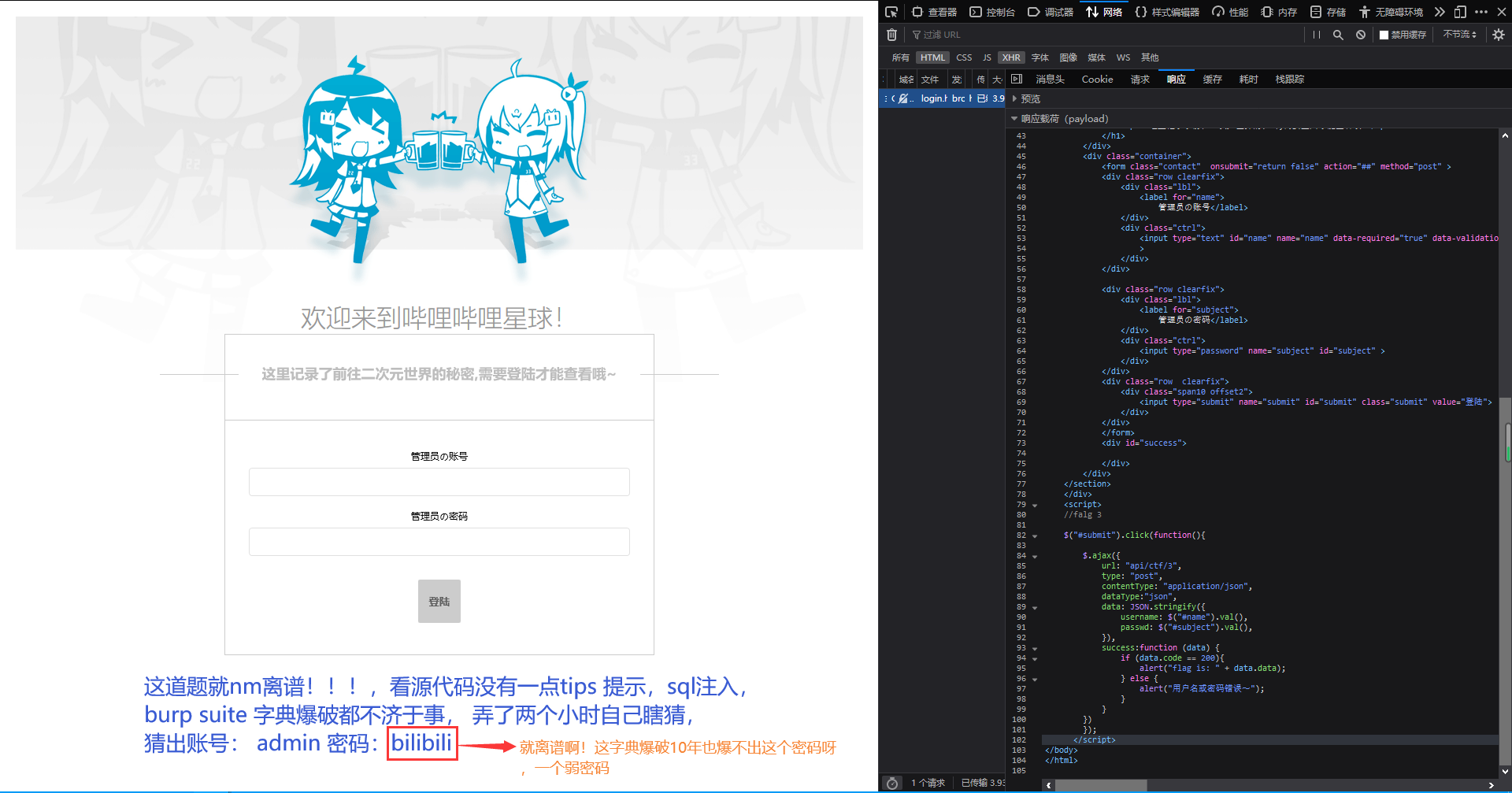Screen dimensions: 1512x793
Task: Open the 性能 (Performance) panel
Action: point(1230,12)
